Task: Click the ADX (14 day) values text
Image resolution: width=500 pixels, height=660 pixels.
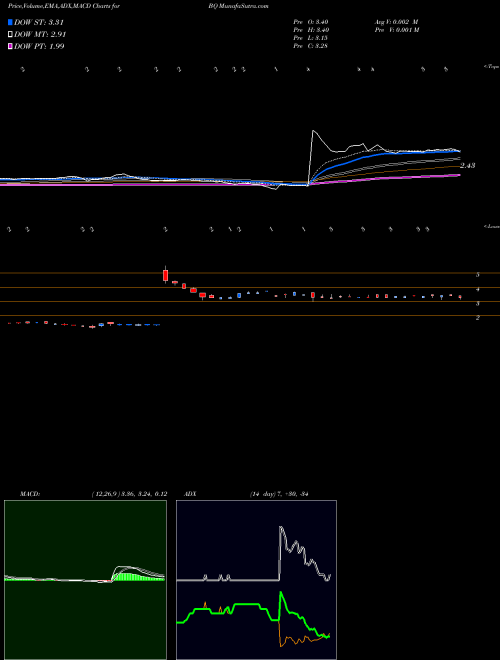Action: 279,494
